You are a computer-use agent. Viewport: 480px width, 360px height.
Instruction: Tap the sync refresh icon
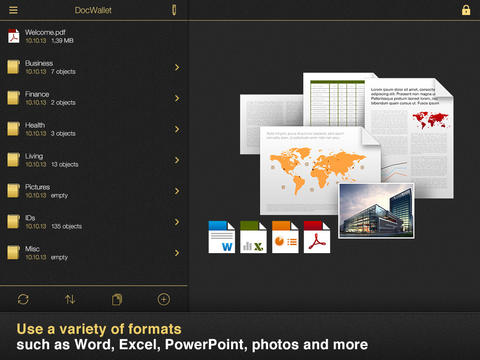coord(23,299)
